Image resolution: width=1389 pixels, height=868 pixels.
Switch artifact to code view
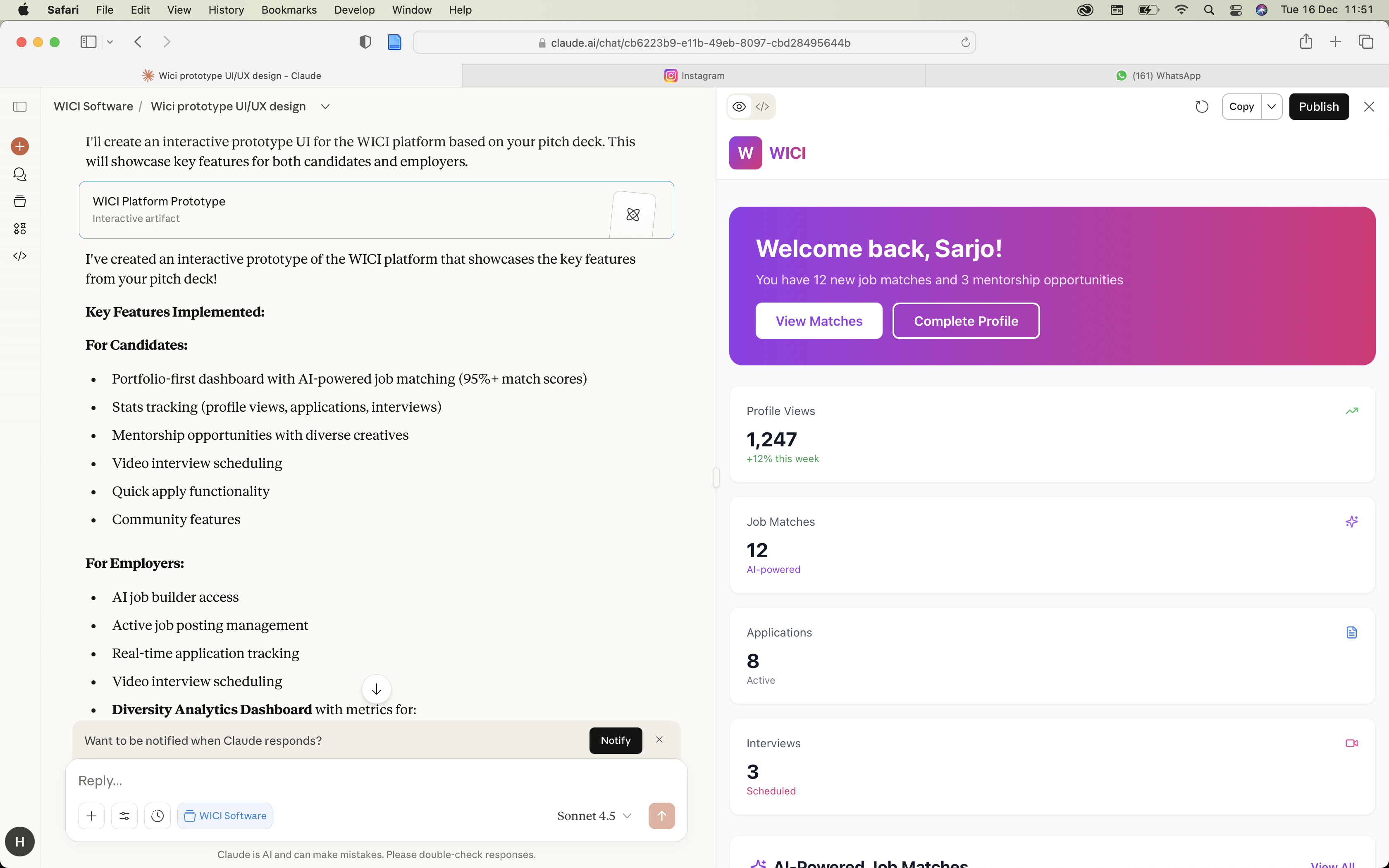[x=762, y=107]
